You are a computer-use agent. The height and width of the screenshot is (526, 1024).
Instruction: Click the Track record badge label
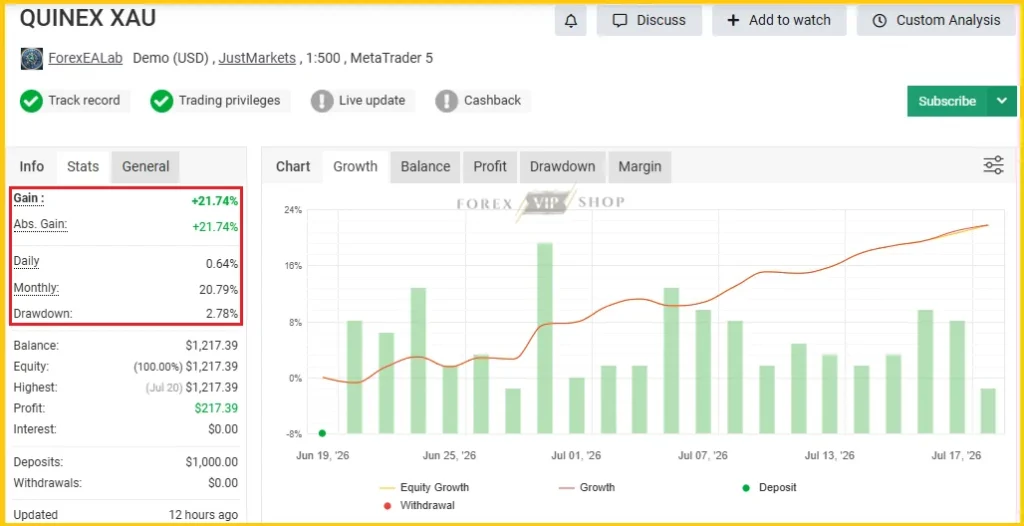pos(84,101)
